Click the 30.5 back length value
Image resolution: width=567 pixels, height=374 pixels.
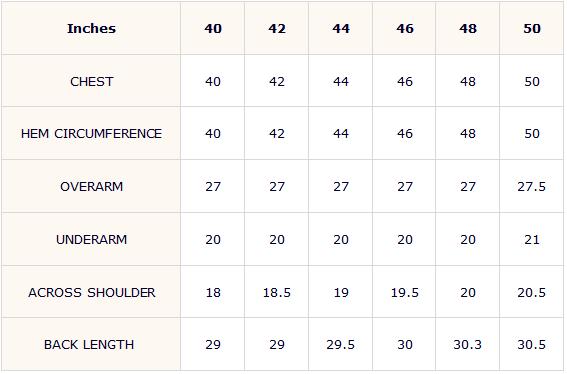pyautogui.click(x=532, y=344)
